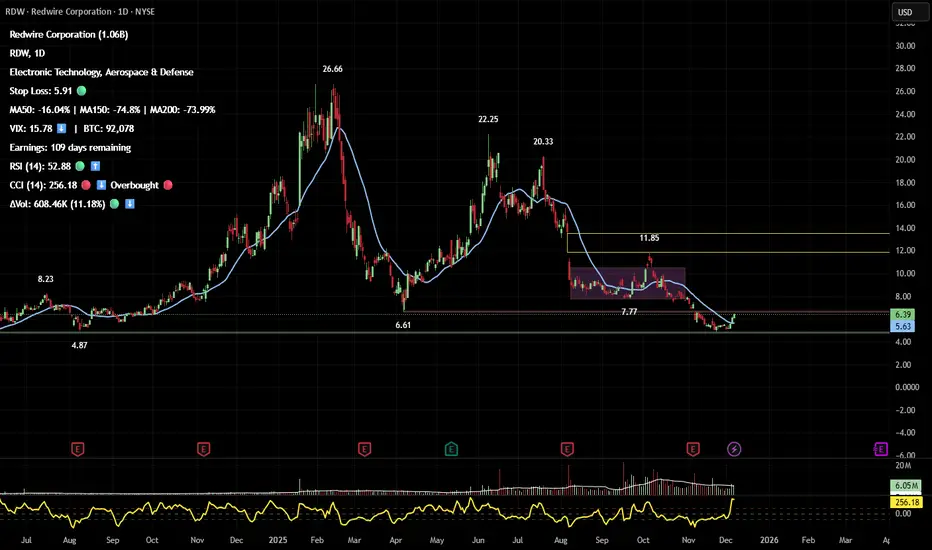Open the August 2024 earnings marker
Image resolution: width=932 pixels, height=550 pixels.
pos(77,449)
